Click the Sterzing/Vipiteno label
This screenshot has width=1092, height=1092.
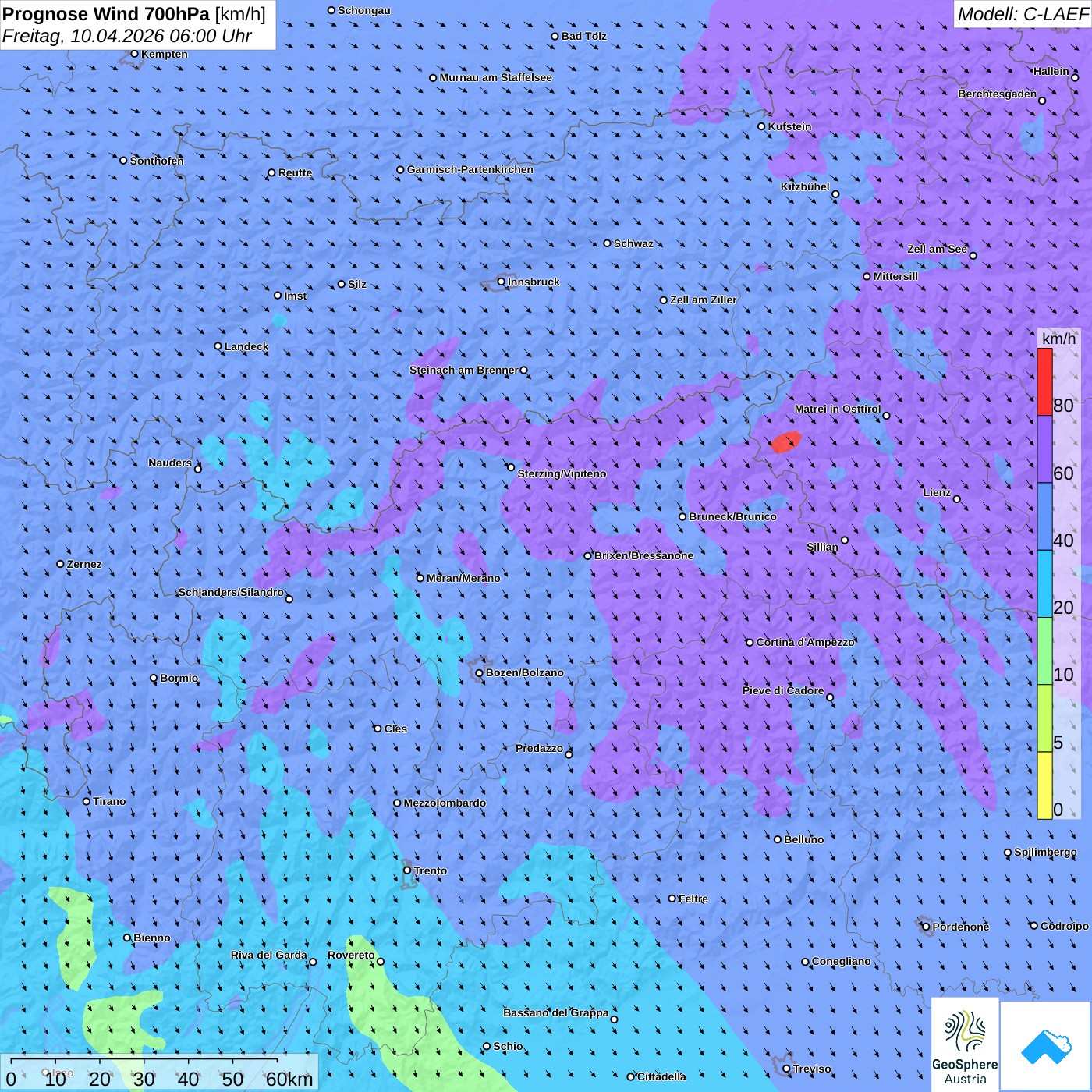coord(562,473)
